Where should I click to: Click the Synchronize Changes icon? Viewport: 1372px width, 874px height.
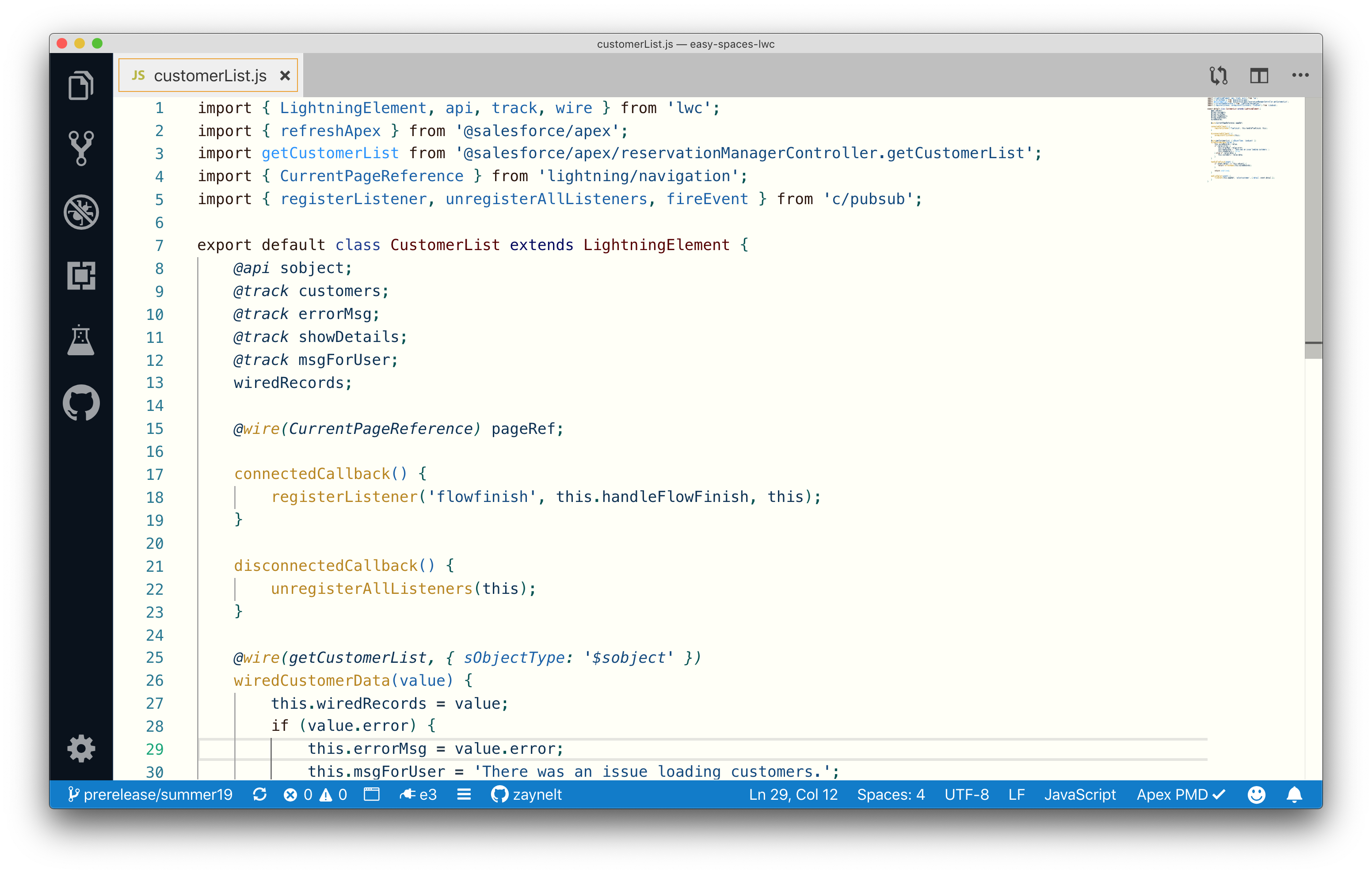[260, 794]
